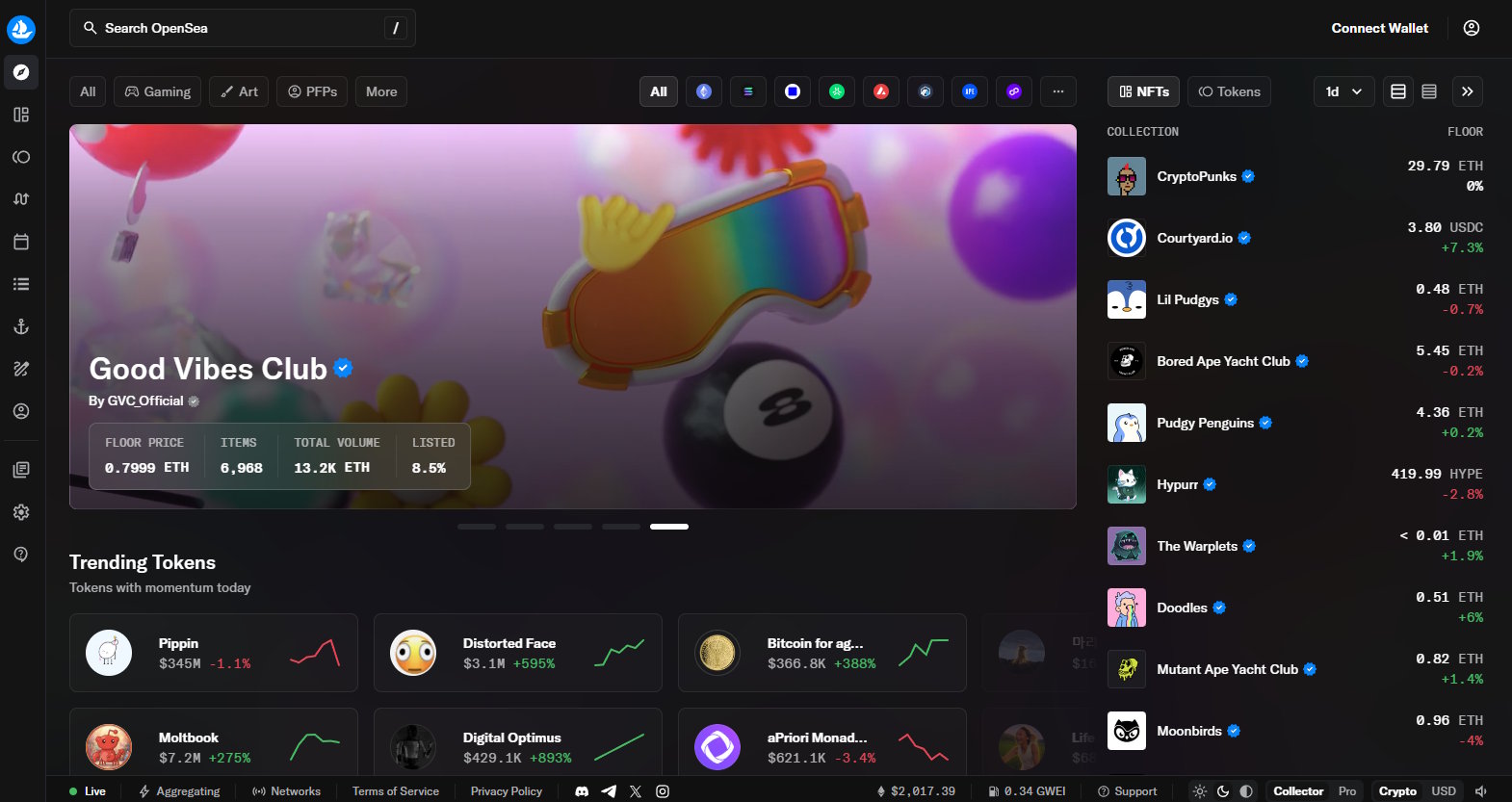
Task: Select Collector mode in footer
Action: (1298, 791)
